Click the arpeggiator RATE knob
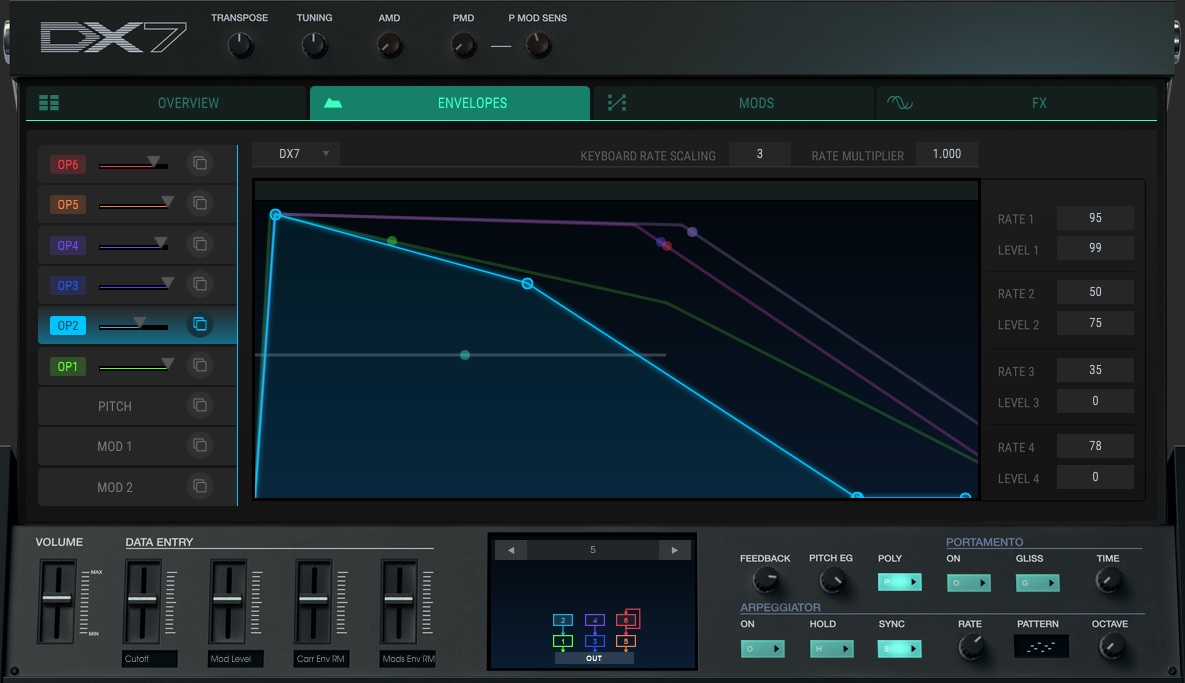This screenshot has height=683, width=1185. pos(971,647)
